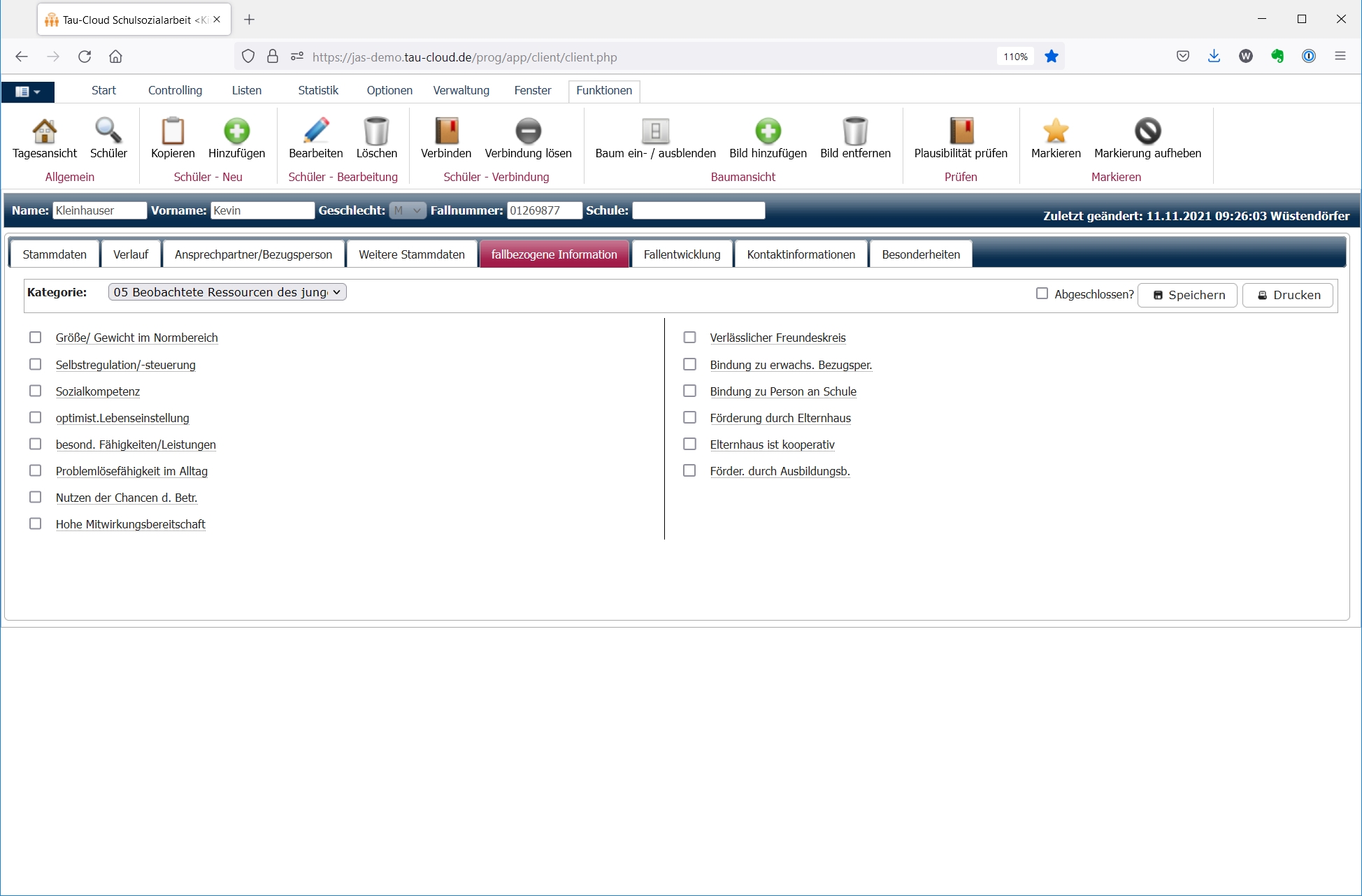Viewport: 1362px width, 896px height.
Task: Open the Statistik menu
Action: (318, 90)
